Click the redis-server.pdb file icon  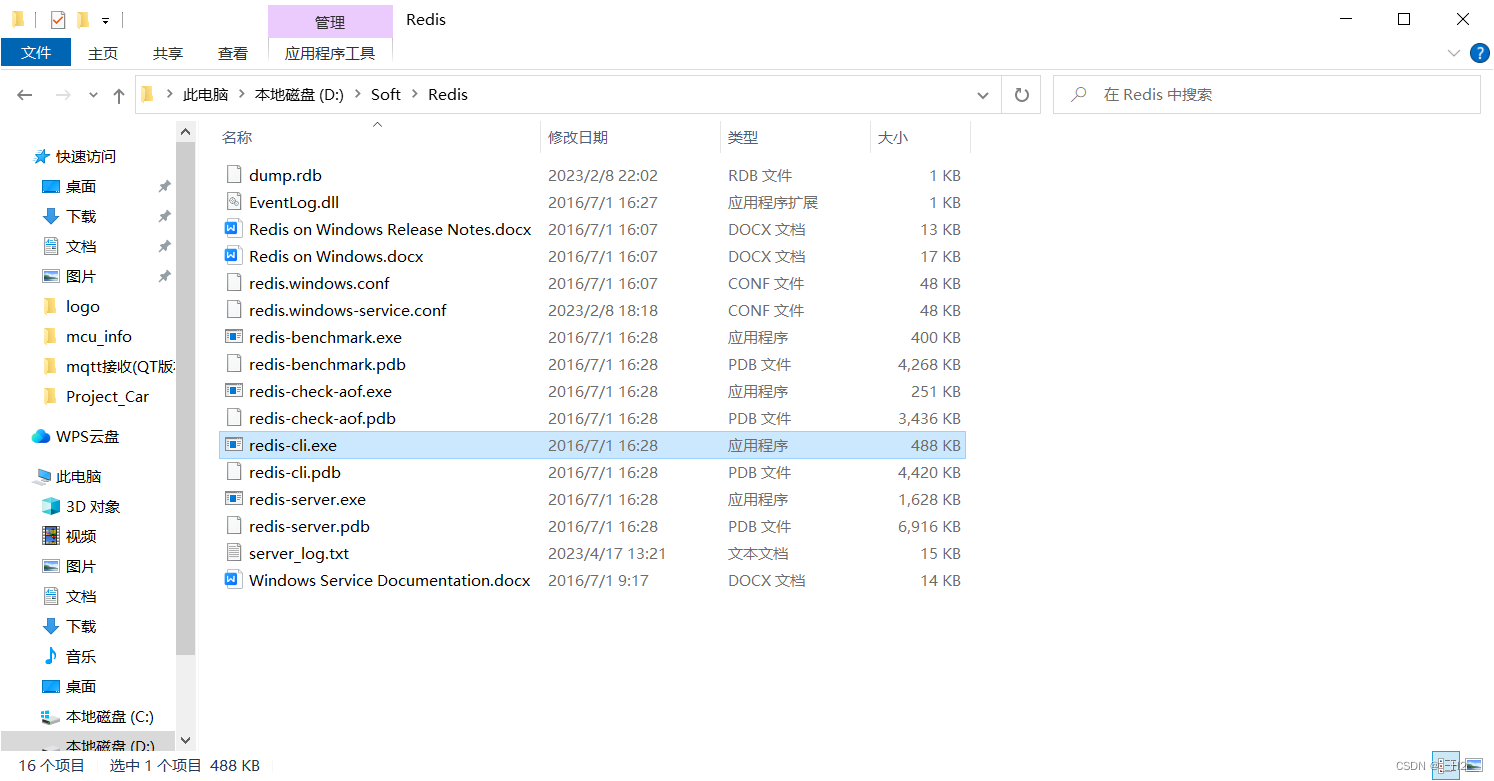pyautogui.click(x=234, y=526)
